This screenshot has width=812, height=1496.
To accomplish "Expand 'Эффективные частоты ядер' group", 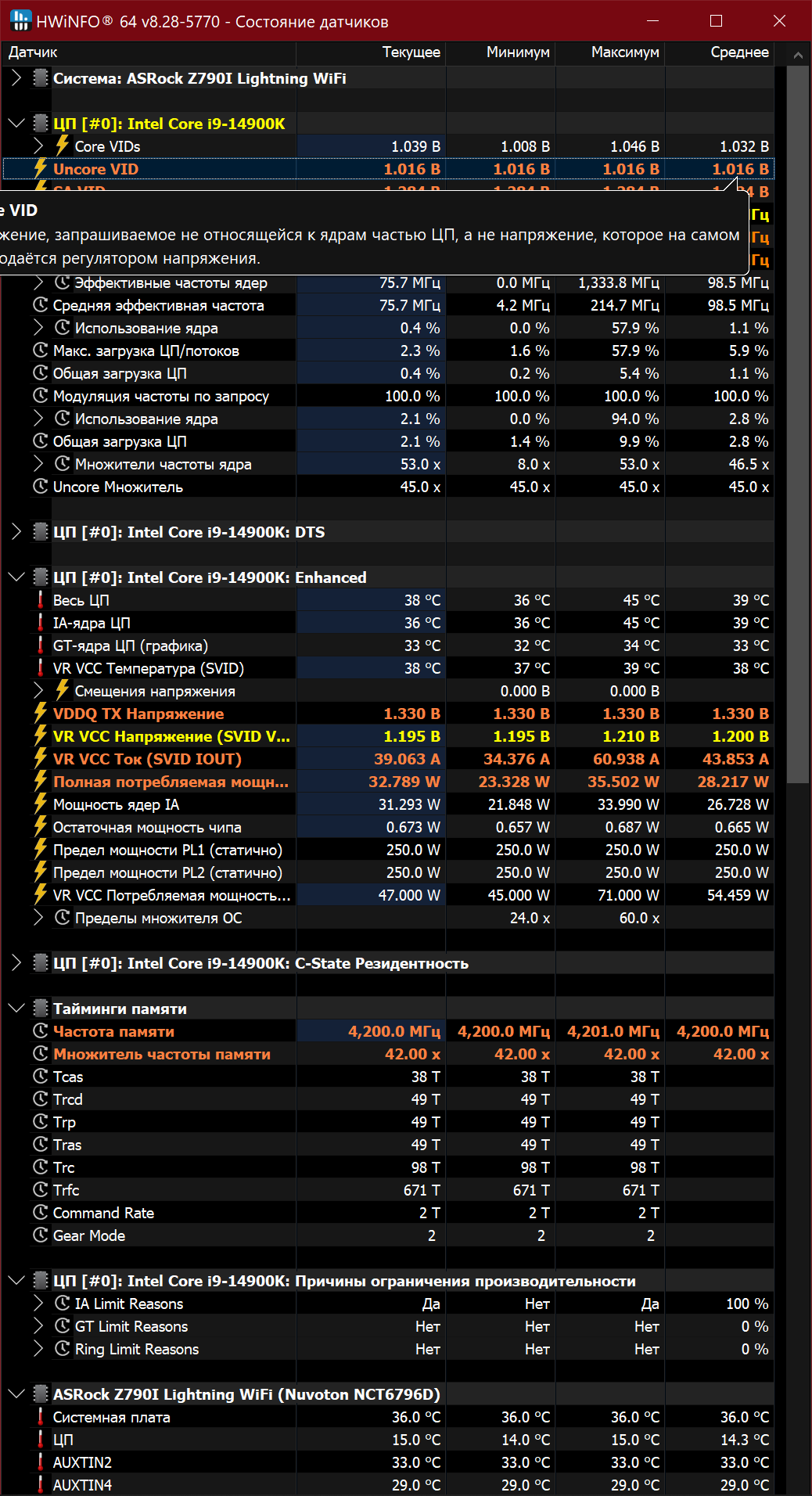I will [38, 282].
